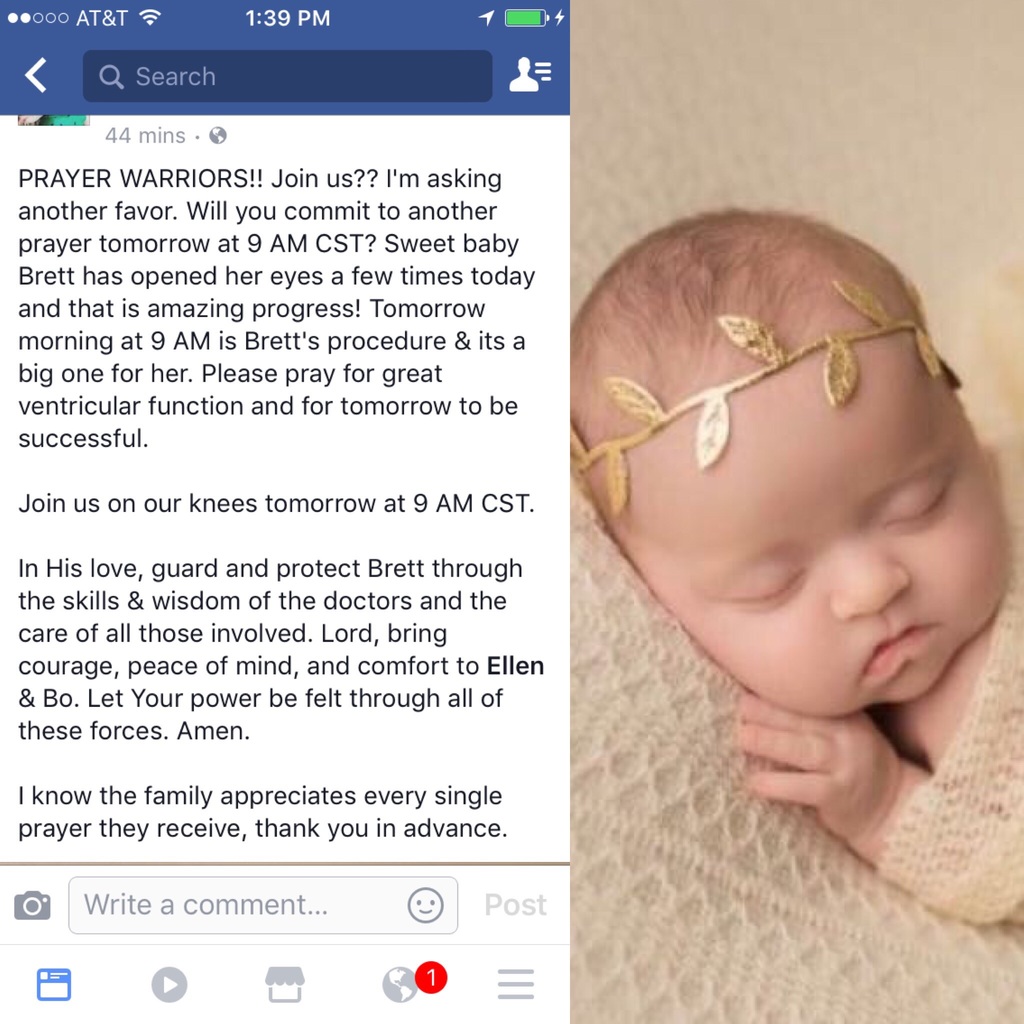Open the Marketplace storefront tab
Screen dimensions: 1024x1024
click(x=285, y=984)
